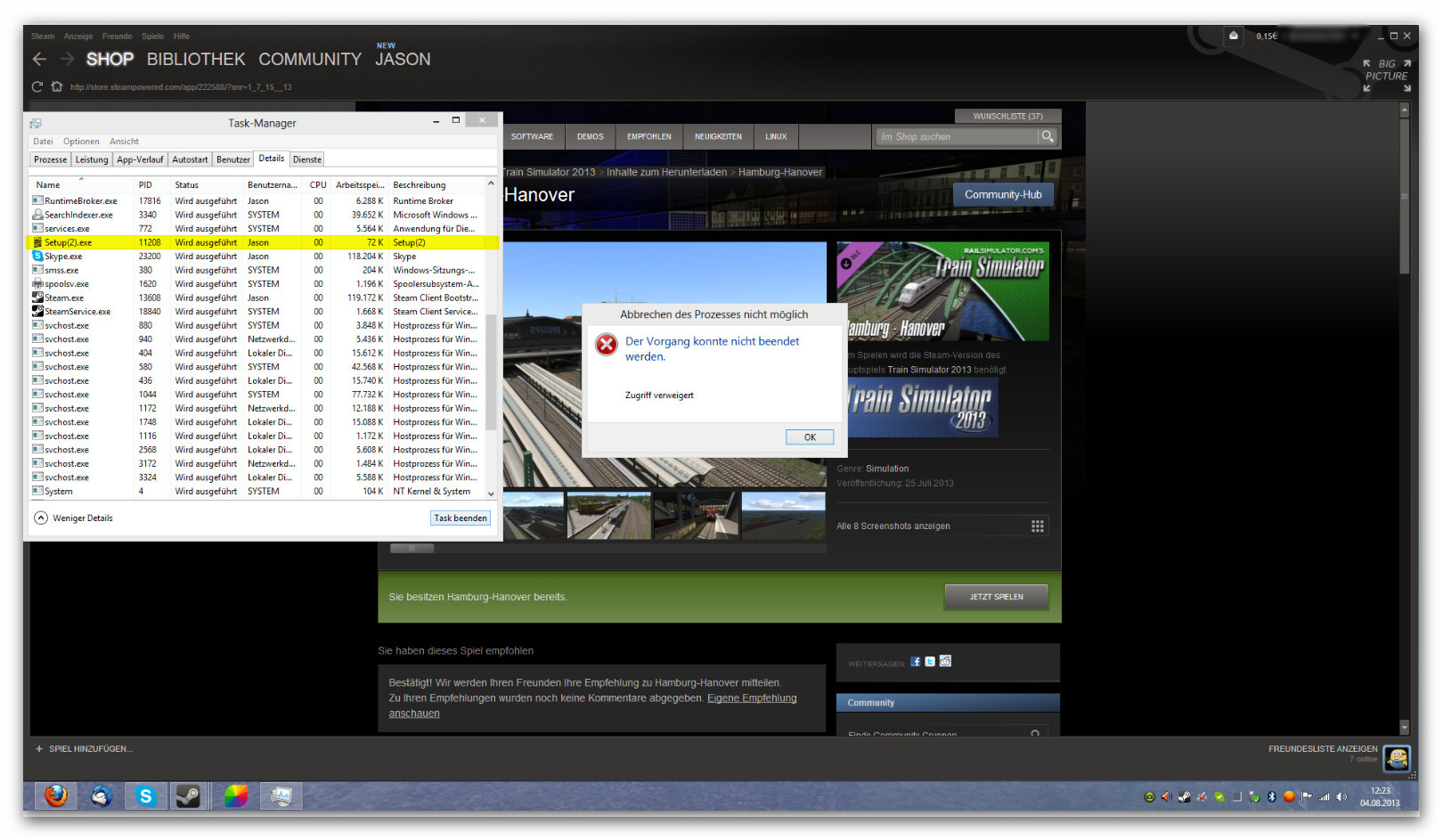
Task: Select the Skype.exe process row
Action: coord(258,257)
